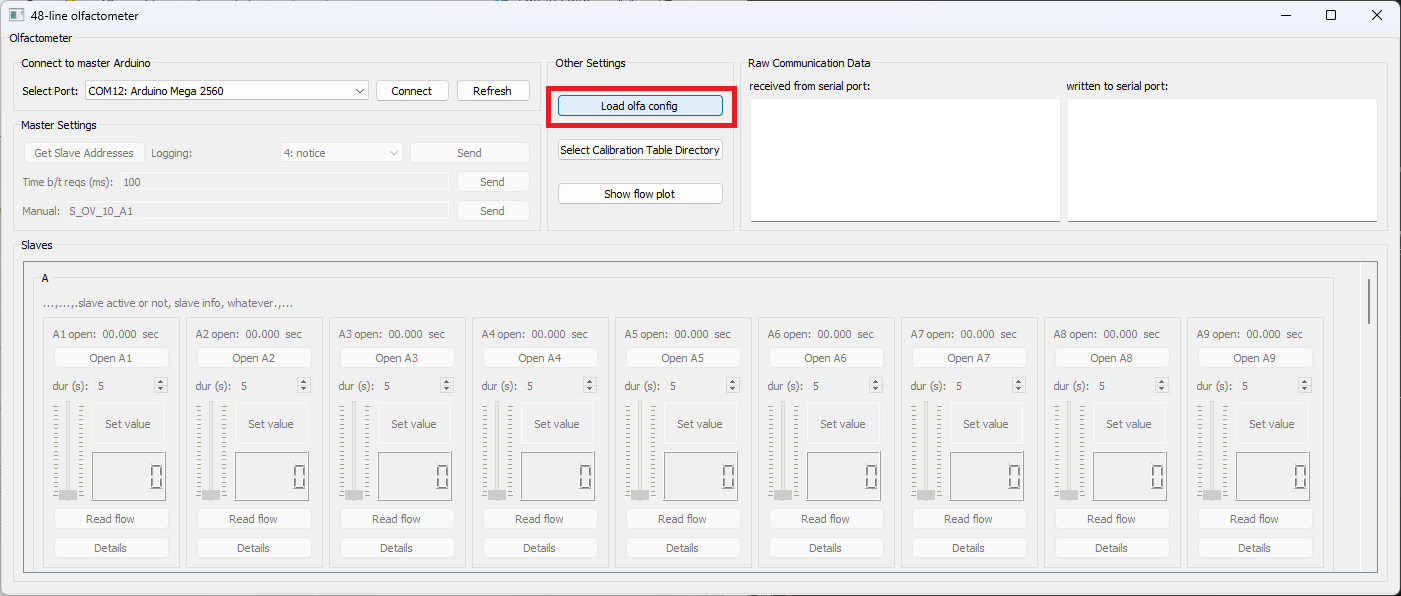Open the Logging level dropdown
This screenshot has height=596, width=1401.
(x=342, y=153)
